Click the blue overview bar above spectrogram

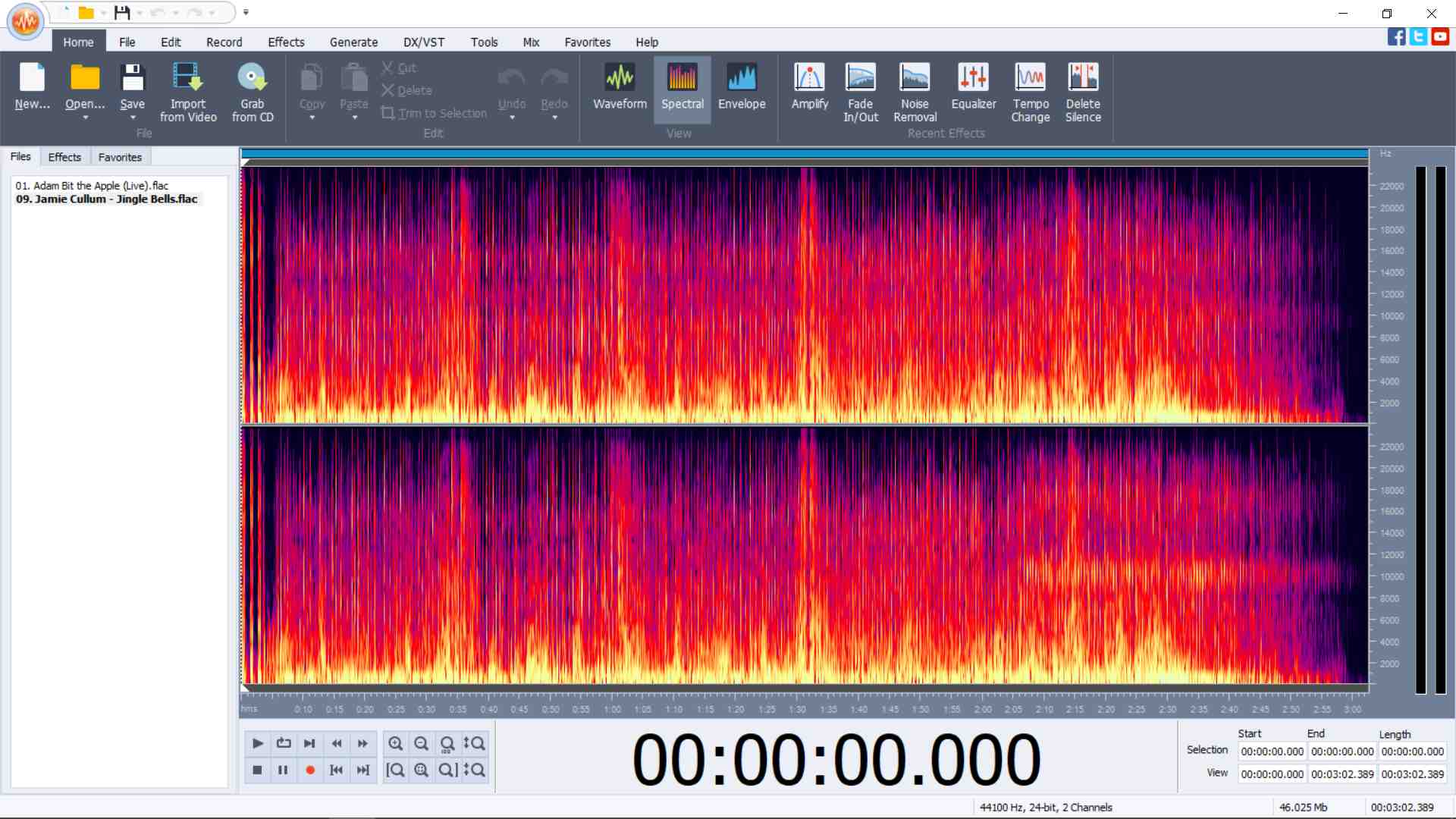pyautogui.click(x=805, y=154)
